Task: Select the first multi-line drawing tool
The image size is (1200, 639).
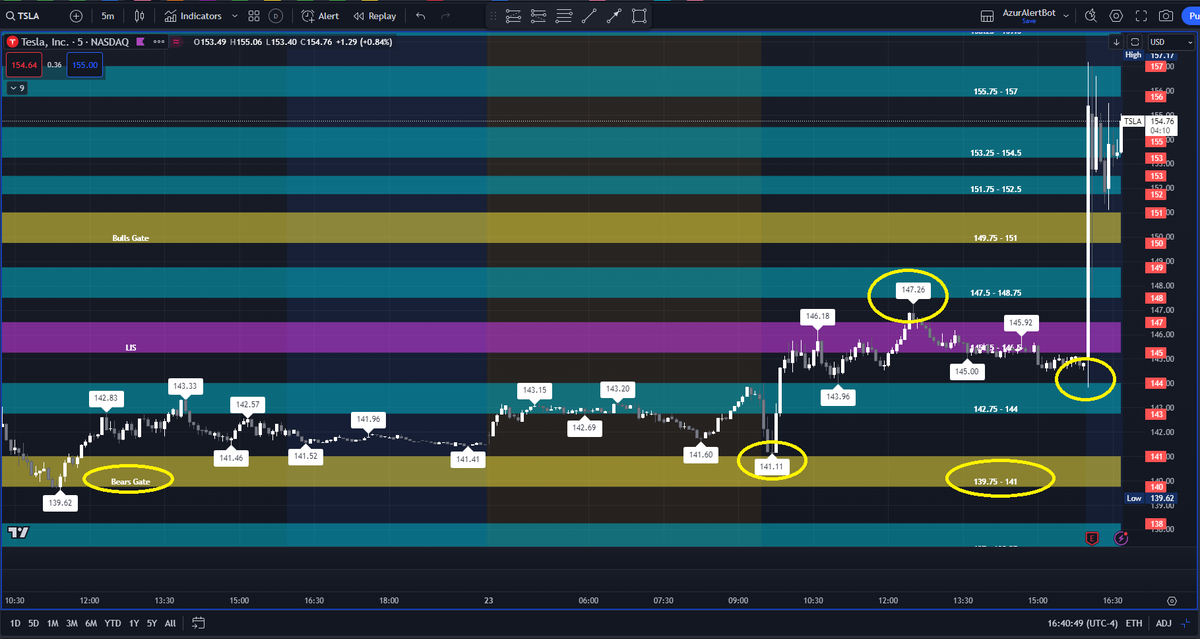Action: 514,16
